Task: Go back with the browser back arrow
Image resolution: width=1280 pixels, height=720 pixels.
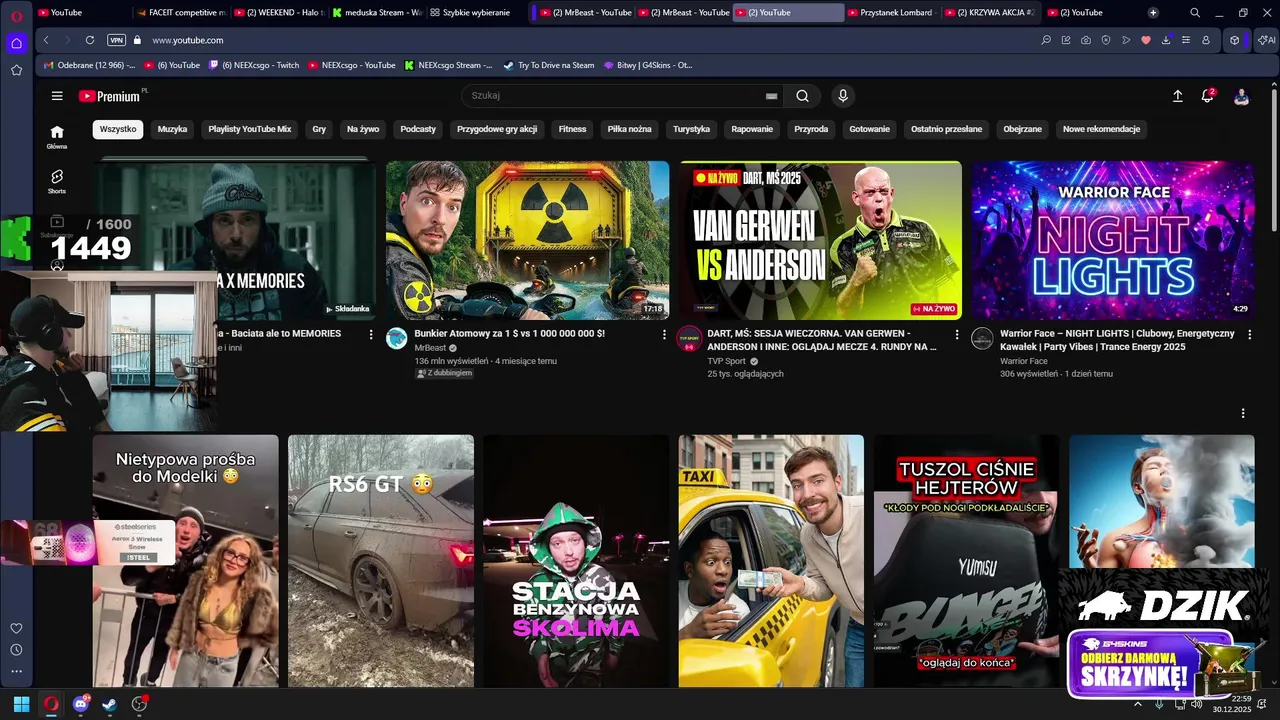Action: click(46, 40)
